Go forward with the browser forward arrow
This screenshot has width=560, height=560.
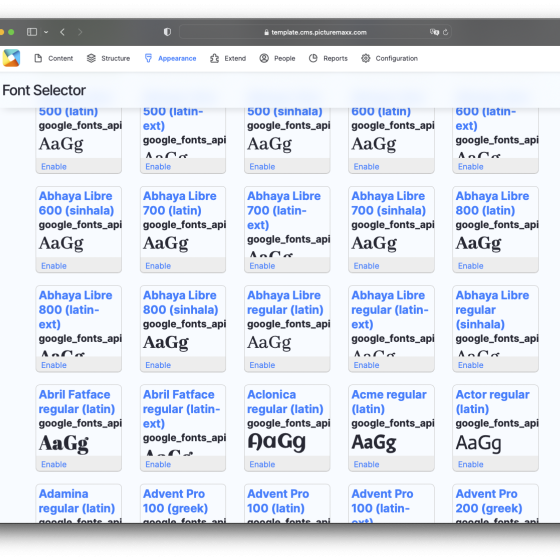80,32
